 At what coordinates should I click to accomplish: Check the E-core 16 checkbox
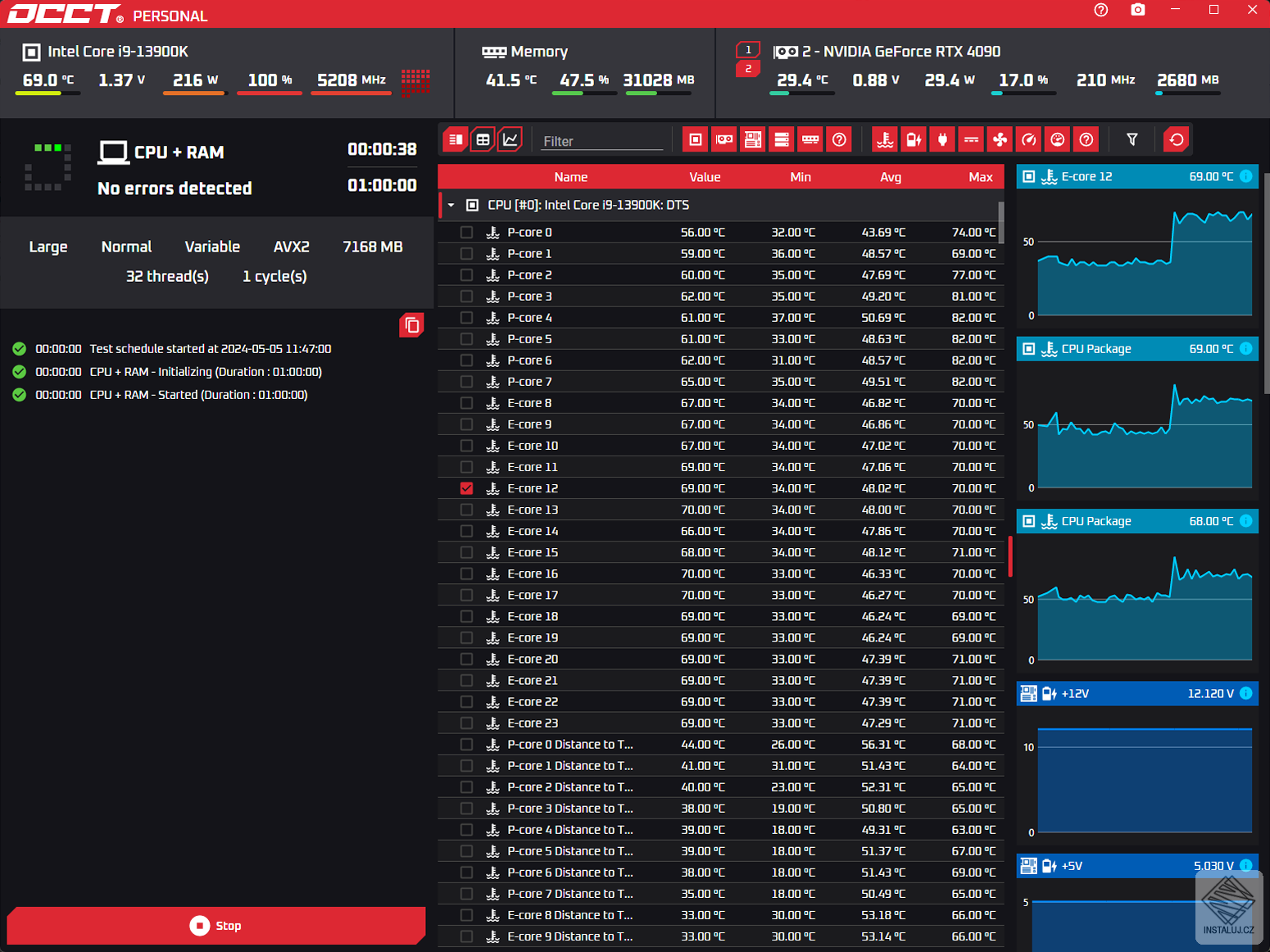pos(467,573)
